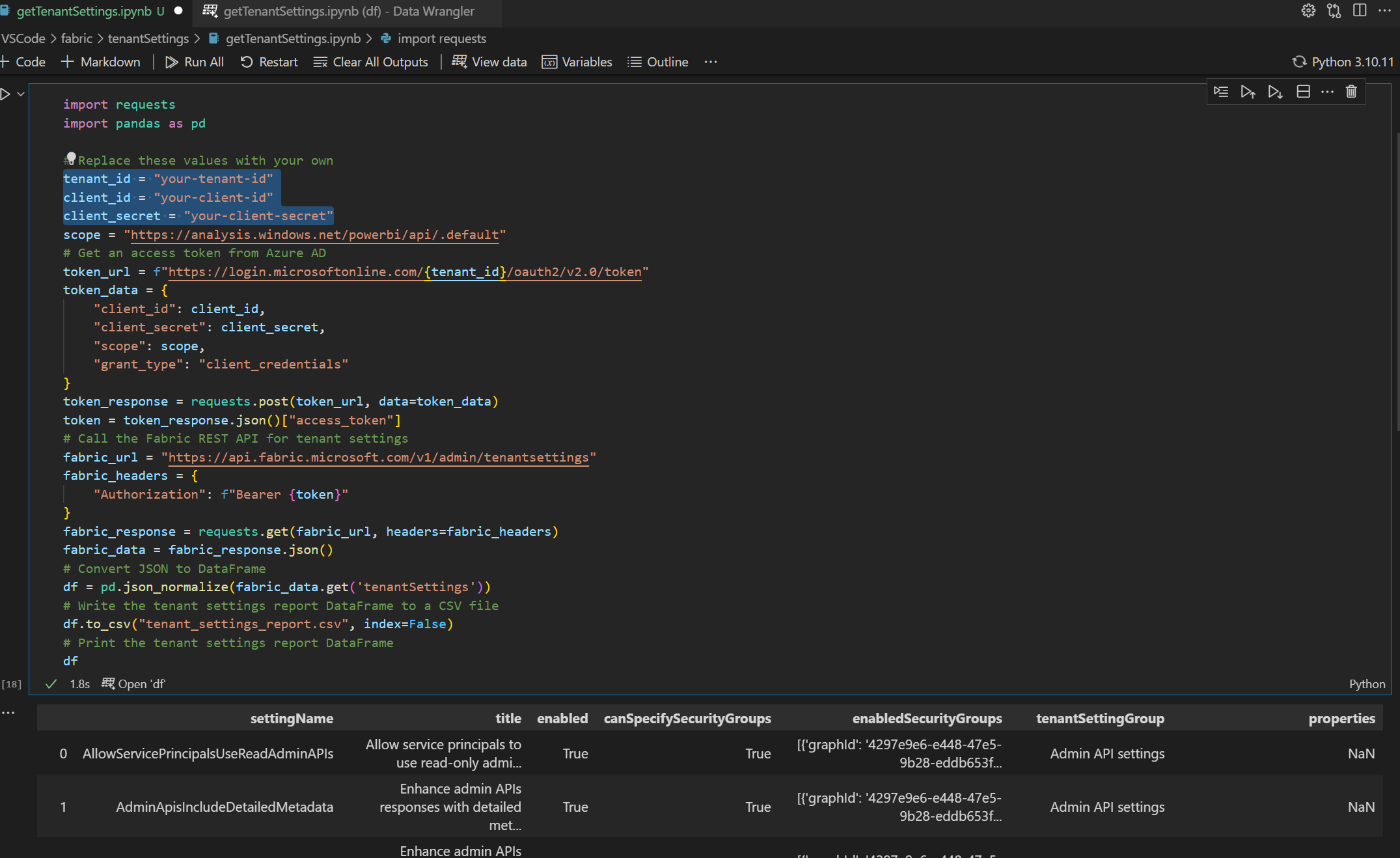Open the notebook Settings gear icon
This screenshot has width=1400, height=858.
(x=1308, y=11)
